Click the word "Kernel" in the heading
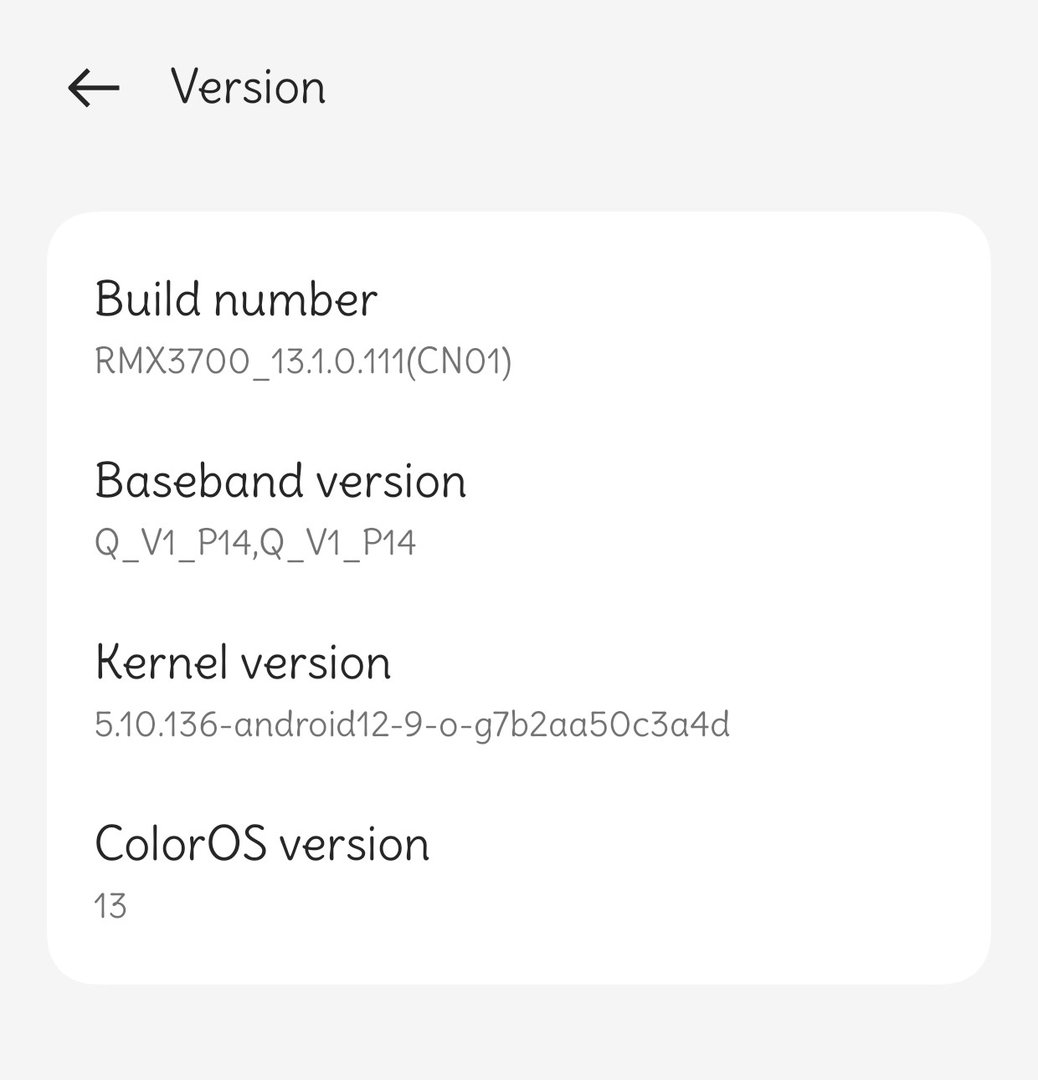This screenshot has width=1038, height=1080. coord(153,662)
